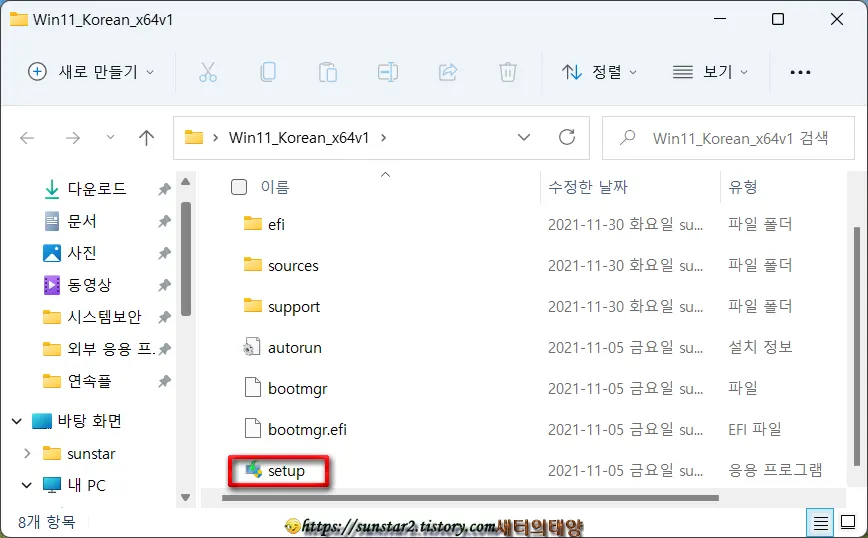Click the Delete trash icon
Image resolution: width=868 pixels, height=538 pixels.
[x=508, y=72]
